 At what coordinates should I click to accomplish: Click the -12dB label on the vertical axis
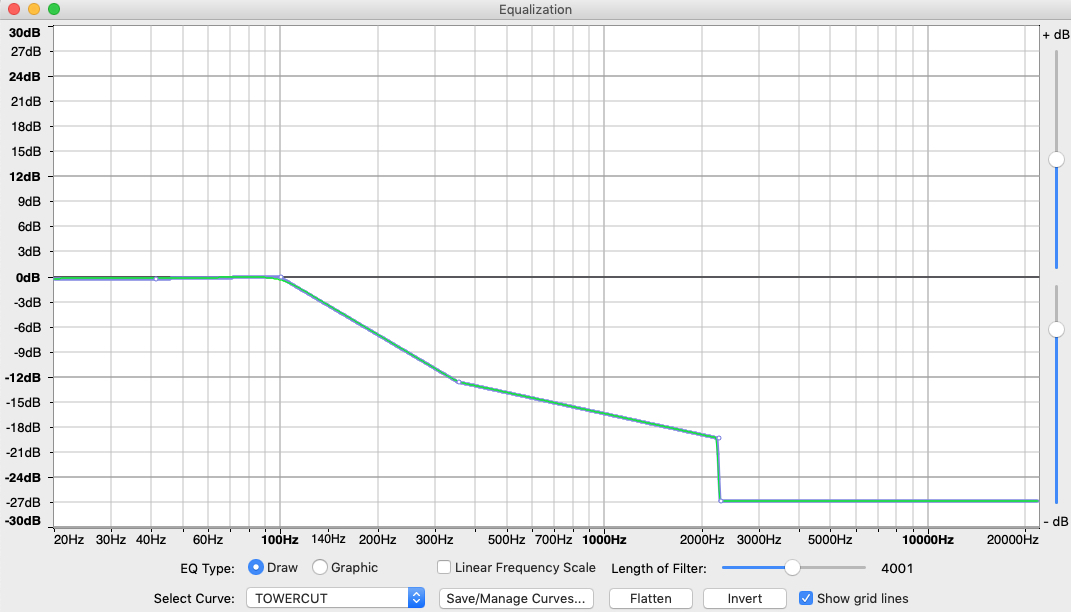click(23, 377)
